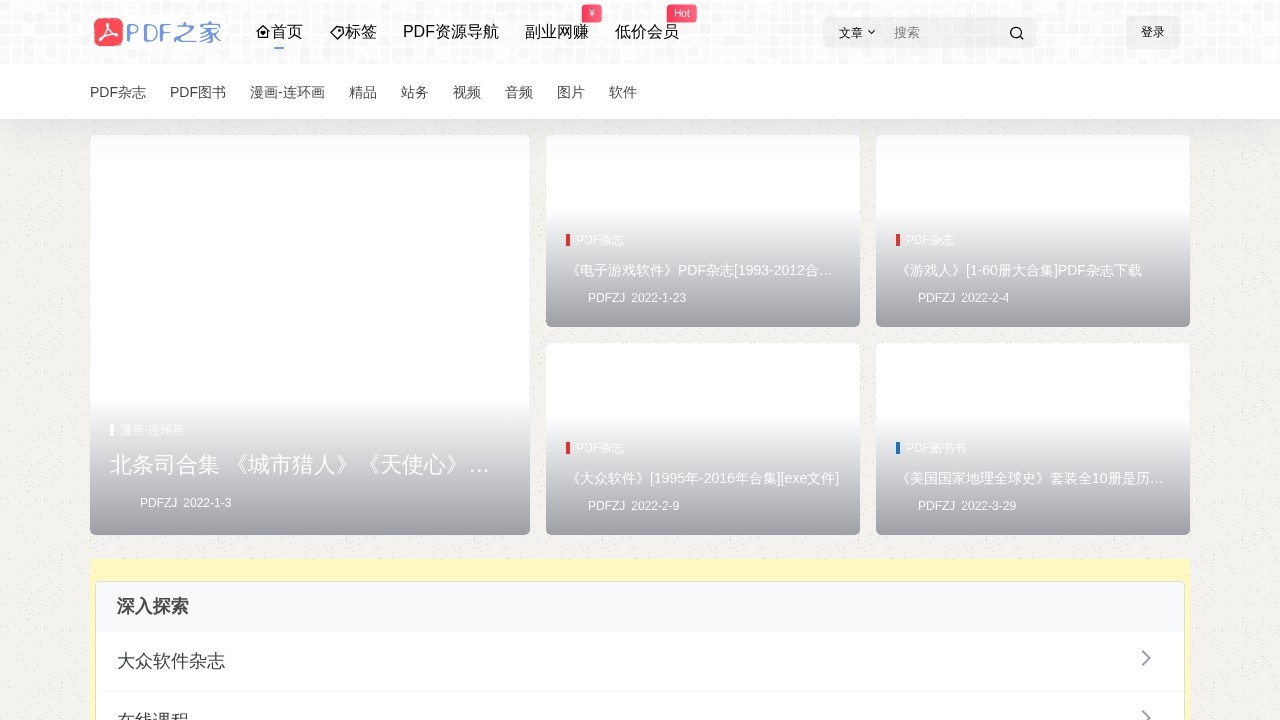Open the 漫画-连环画 navigation tab
The image size is (1280, 720).
287,92
